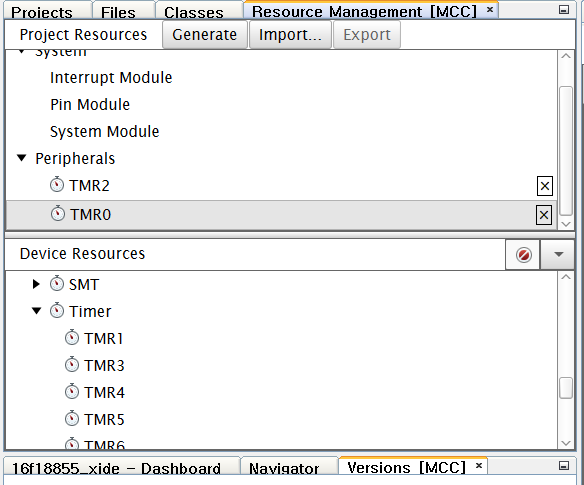Click the Device Resources heading

(x=82, y=254)
